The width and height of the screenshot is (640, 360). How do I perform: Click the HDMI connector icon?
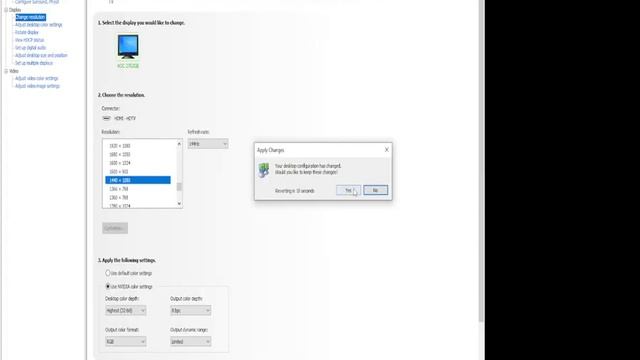106,118
